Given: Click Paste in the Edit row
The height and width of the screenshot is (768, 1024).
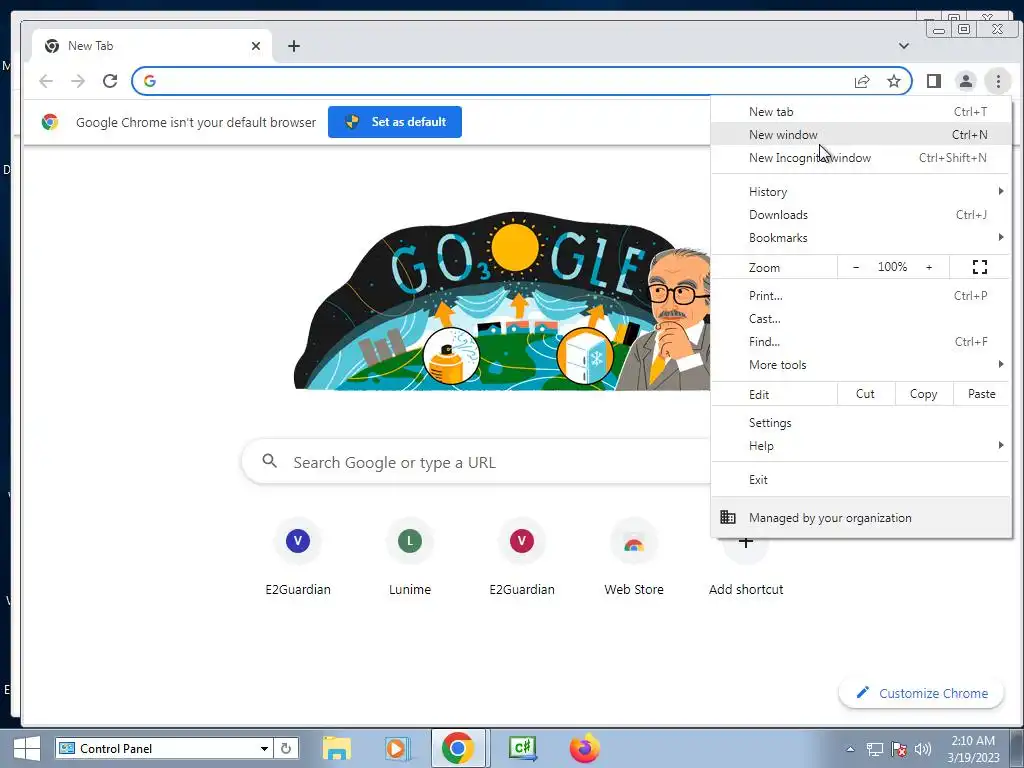Looking at the screenshot, I should (x=982, y=394).
